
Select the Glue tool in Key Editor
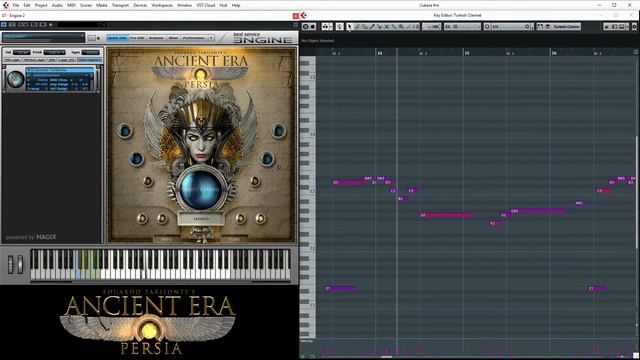coord(394,27)
